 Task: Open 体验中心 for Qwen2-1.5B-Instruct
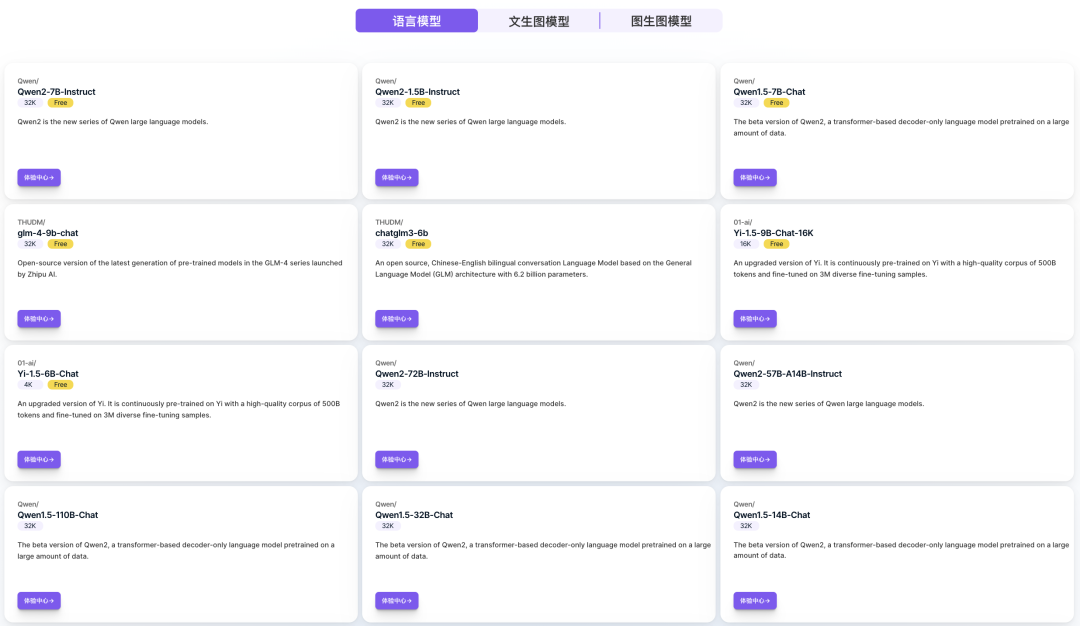(x=397, y=178)
